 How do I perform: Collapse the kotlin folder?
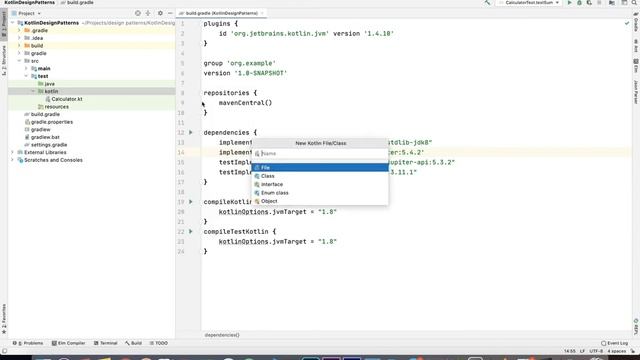pos(33,91)
